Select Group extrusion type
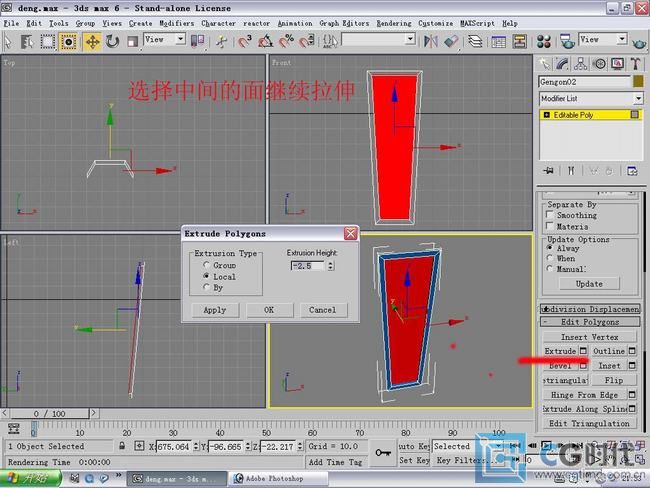This screenshot has height=488, width=650. point(206,265)
